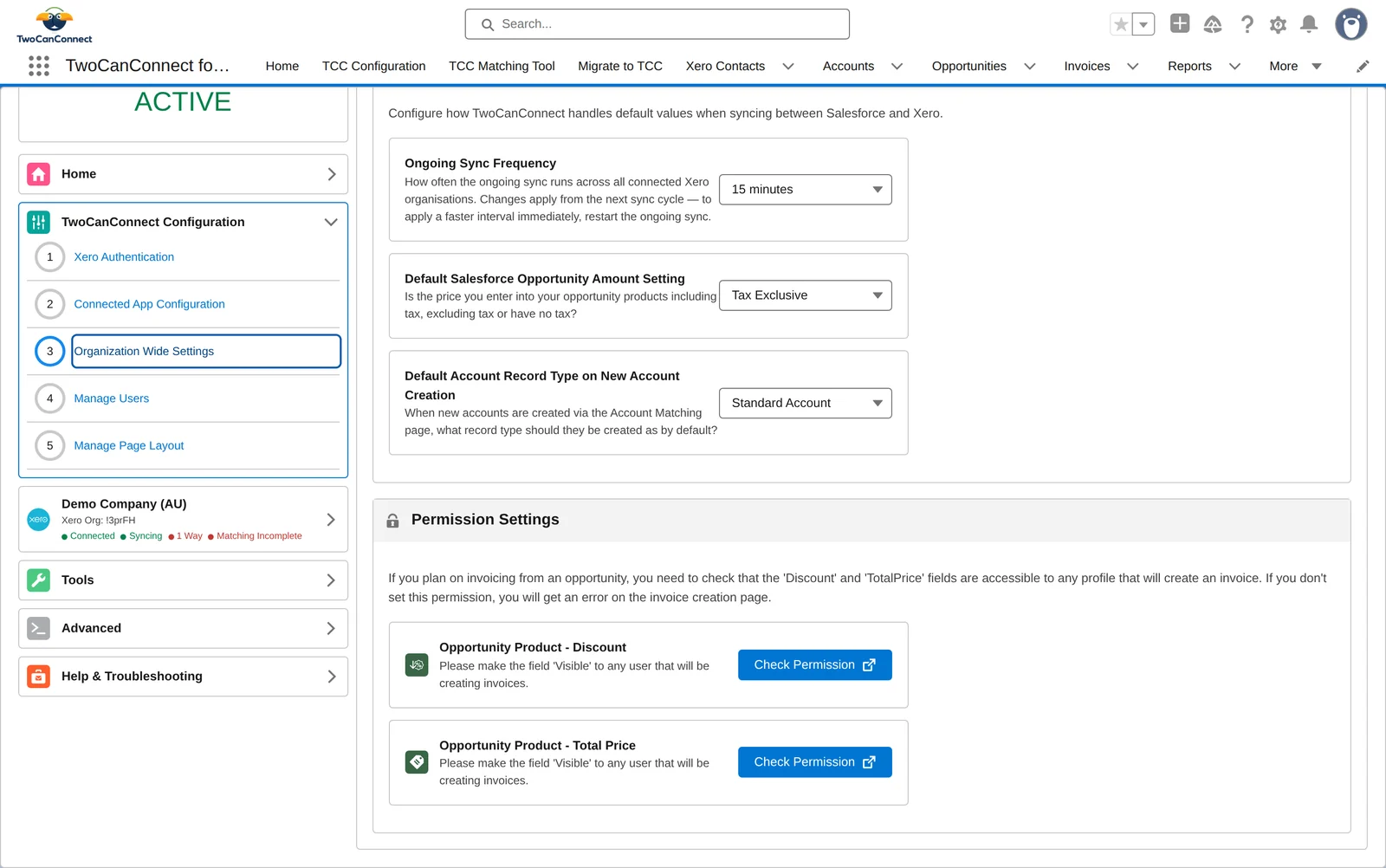The image size is (1386, 868).
Task: Click the Opportunity Product Discount icon
Action: (417, 665)
